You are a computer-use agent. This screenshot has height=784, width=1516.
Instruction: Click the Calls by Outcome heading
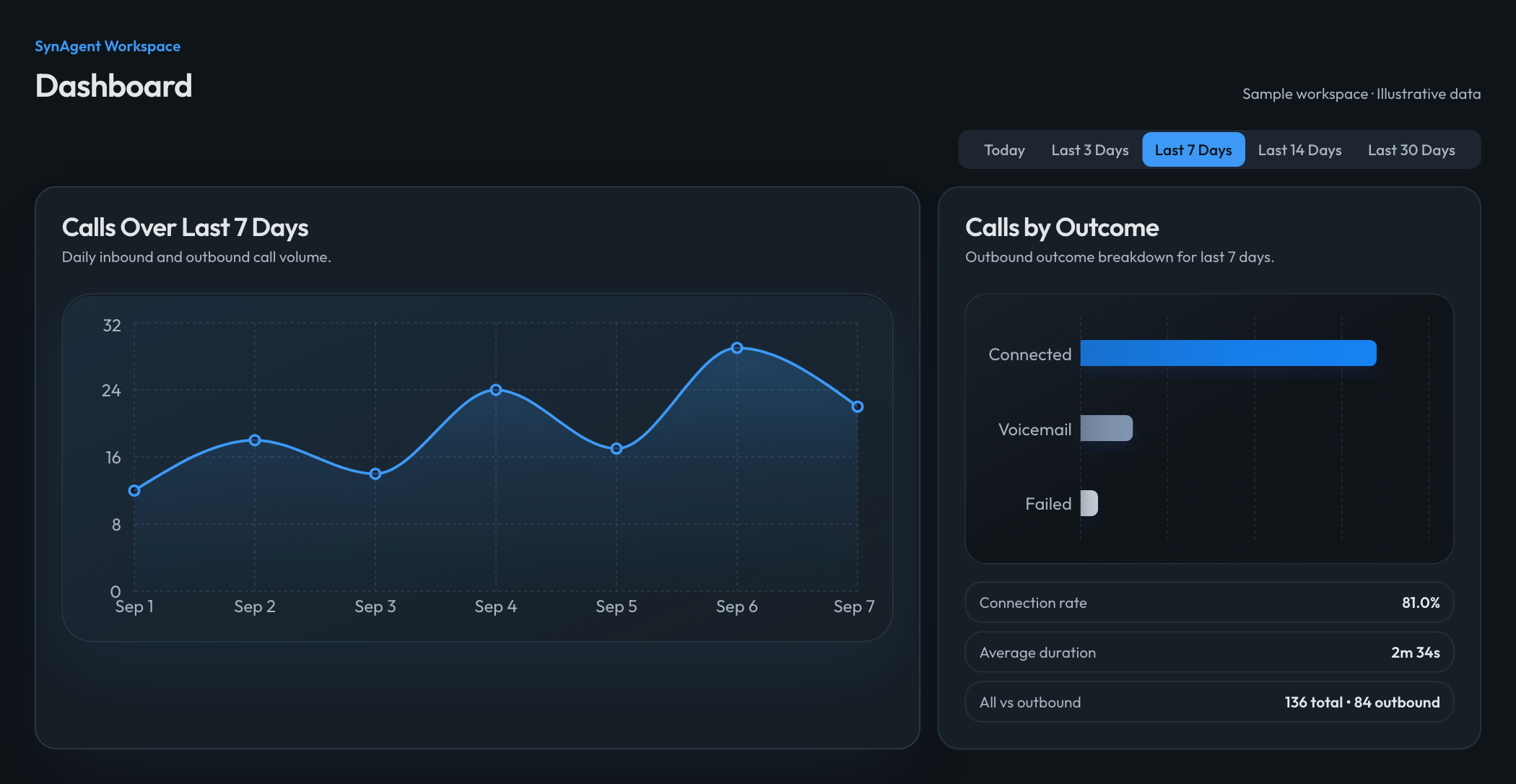pos(1062,227)
